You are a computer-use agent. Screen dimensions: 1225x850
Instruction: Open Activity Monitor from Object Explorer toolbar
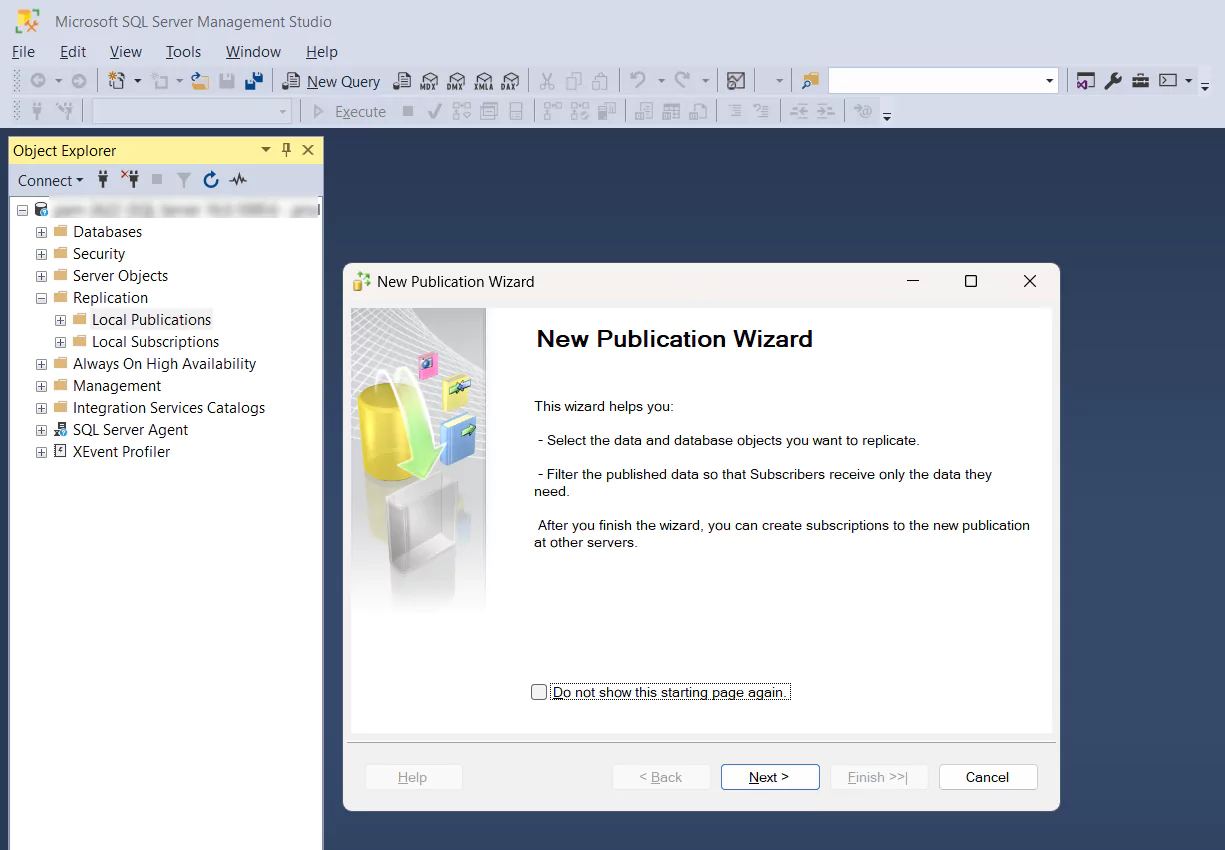[237, 180]
